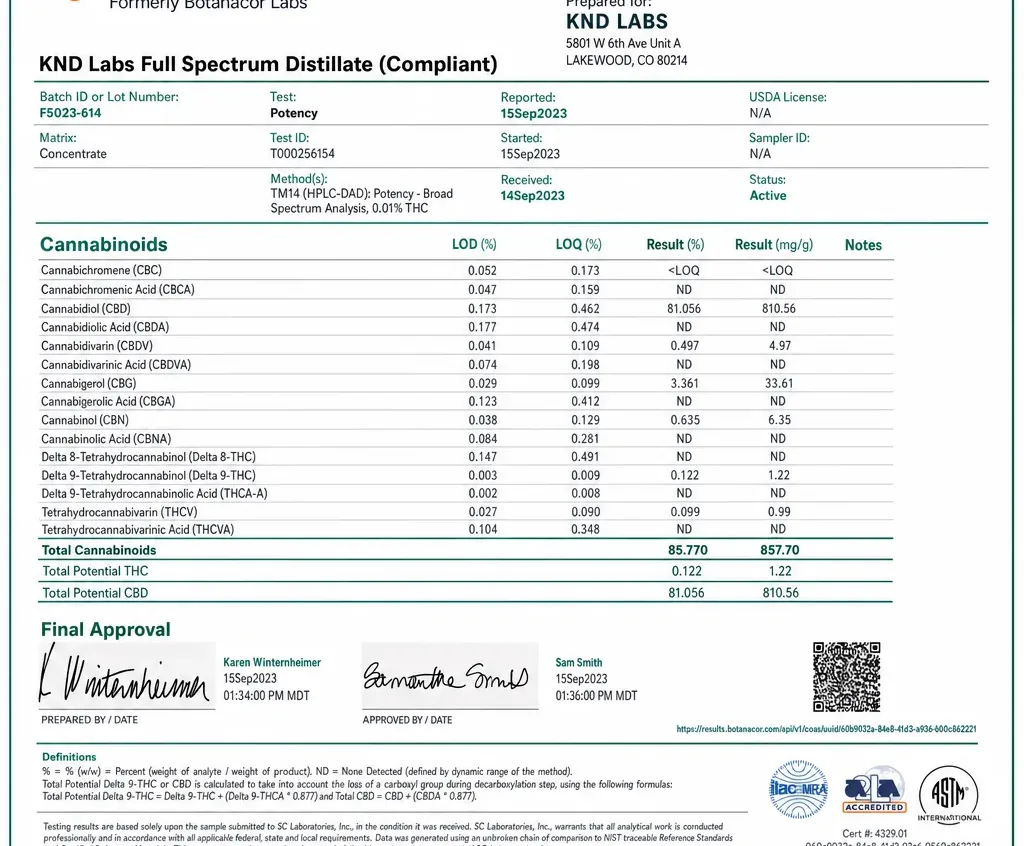This screenshot has height=846, width=1024.
Task: Click the Notes column header
Action: [863, 245]
